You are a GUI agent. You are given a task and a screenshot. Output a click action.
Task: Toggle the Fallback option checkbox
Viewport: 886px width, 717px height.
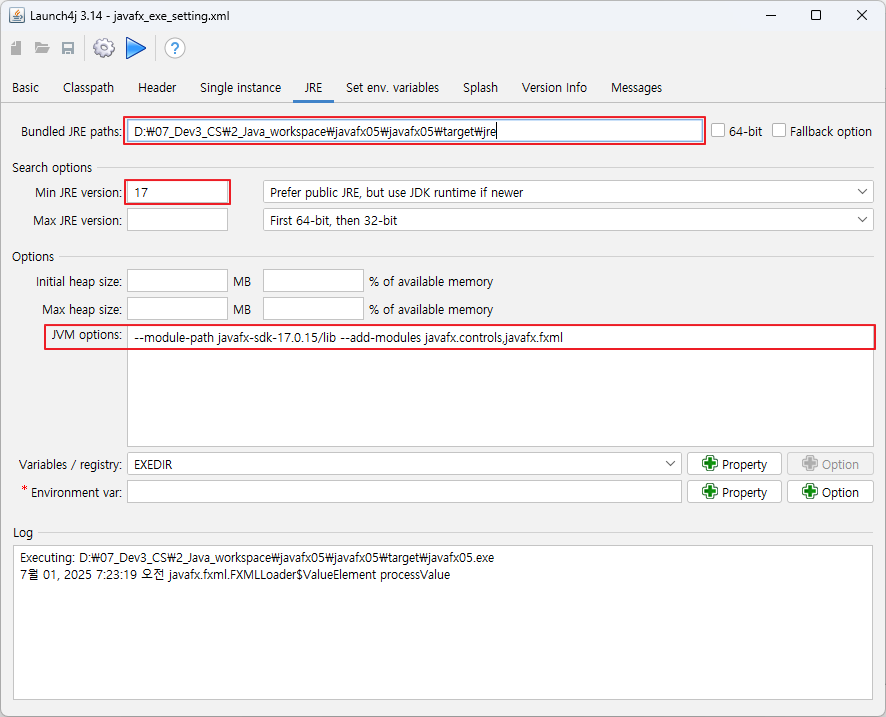(x=779, y=131)
